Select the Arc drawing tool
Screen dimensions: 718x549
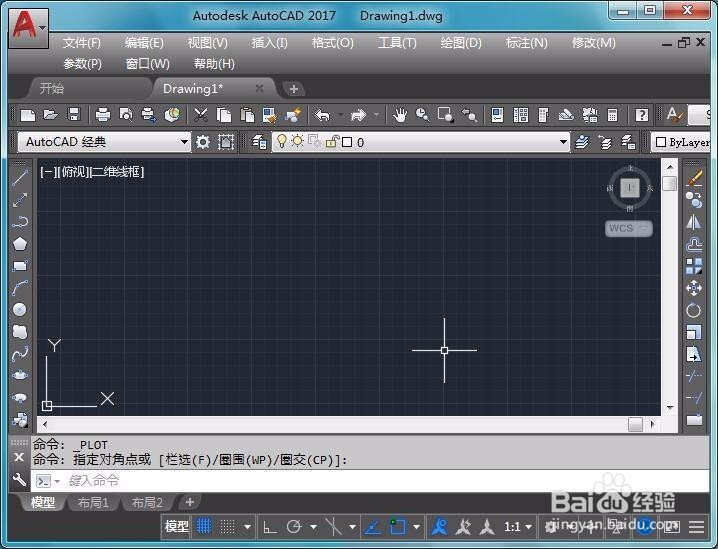point(20,288)
